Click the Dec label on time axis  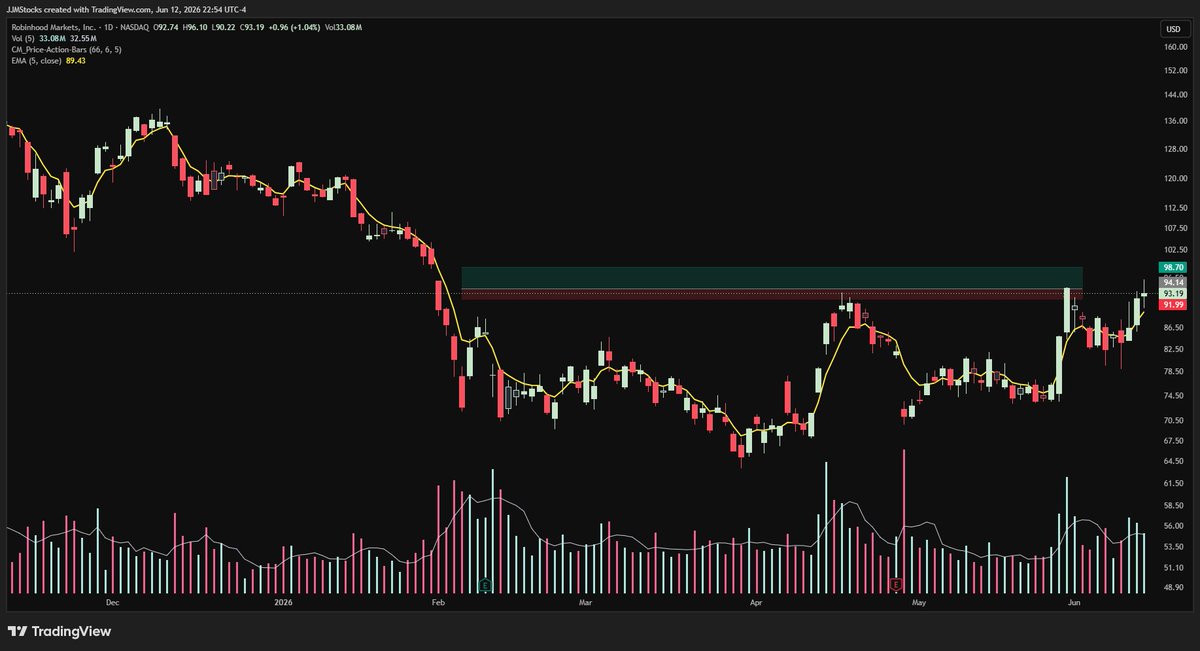coord(112,603)
